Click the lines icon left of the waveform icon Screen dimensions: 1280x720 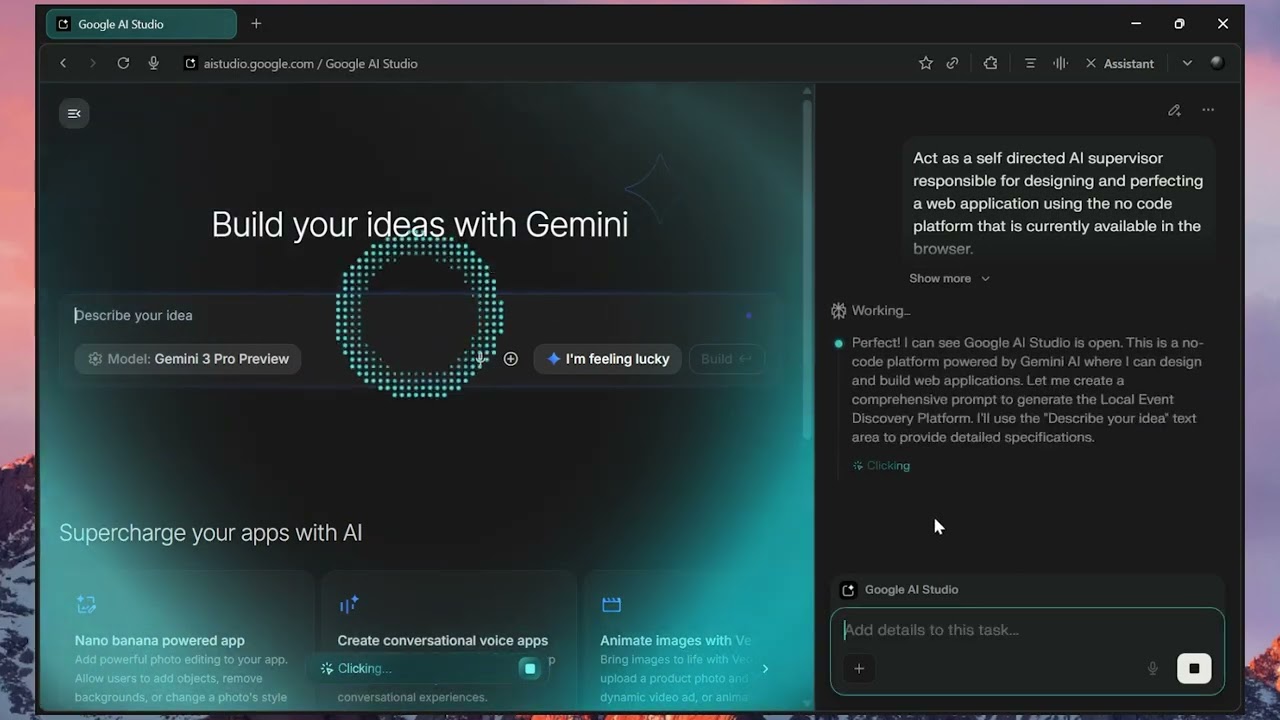click(x=1030, y=63)
